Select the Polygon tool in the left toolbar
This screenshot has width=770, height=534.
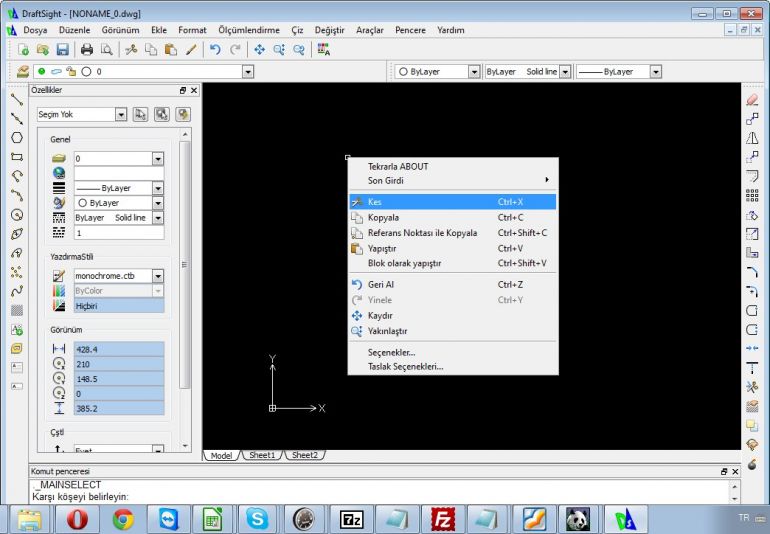point(16,137)
